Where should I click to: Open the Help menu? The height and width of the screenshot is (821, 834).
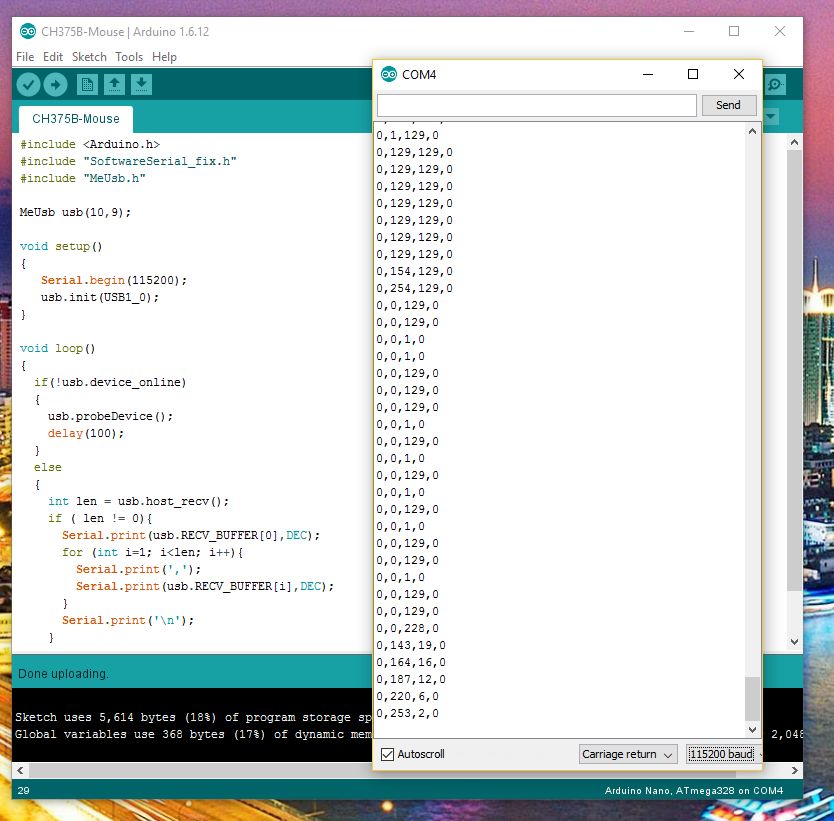pyautogui.click(x=164, y=57)
